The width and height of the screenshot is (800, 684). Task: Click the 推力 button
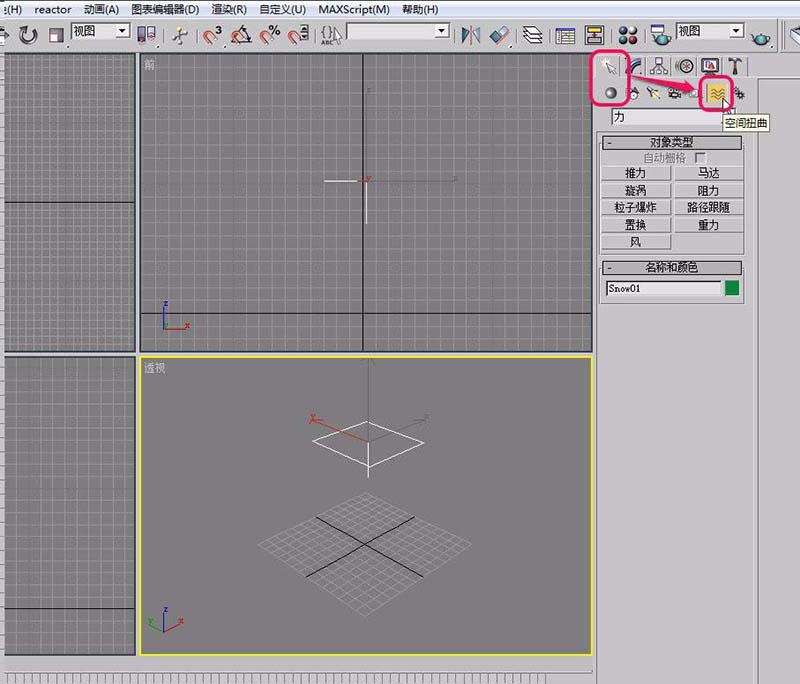(635, 173)
